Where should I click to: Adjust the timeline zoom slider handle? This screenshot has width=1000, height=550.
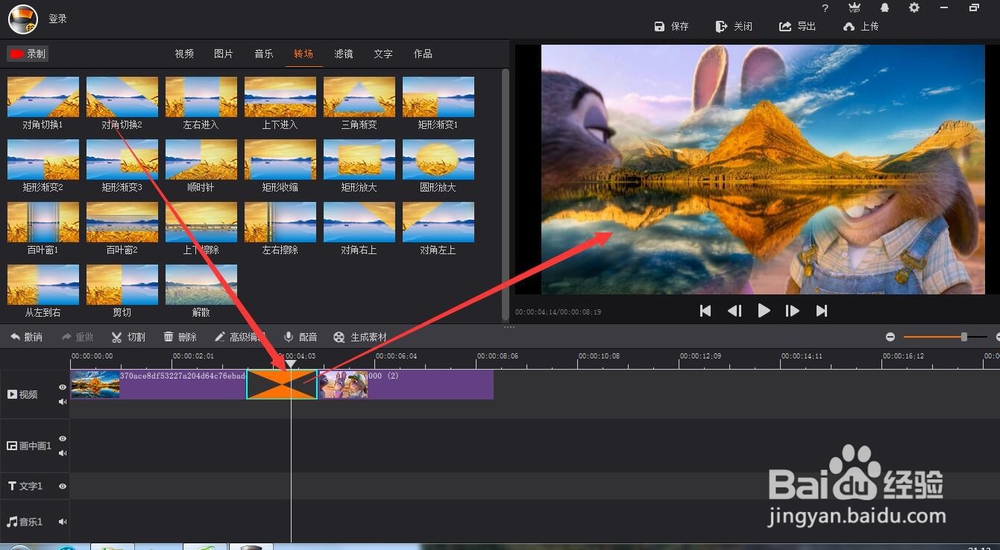964,336
